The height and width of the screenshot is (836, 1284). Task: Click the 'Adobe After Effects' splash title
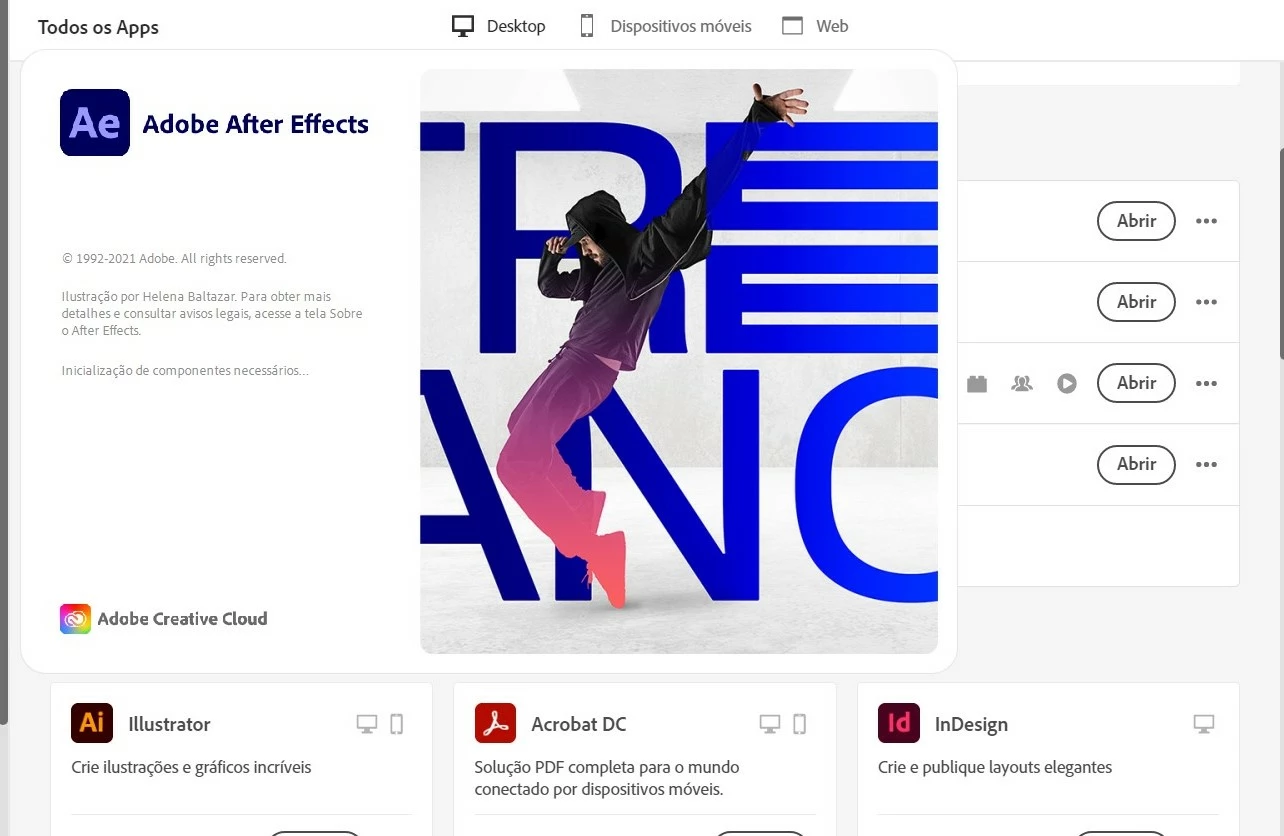256,124
